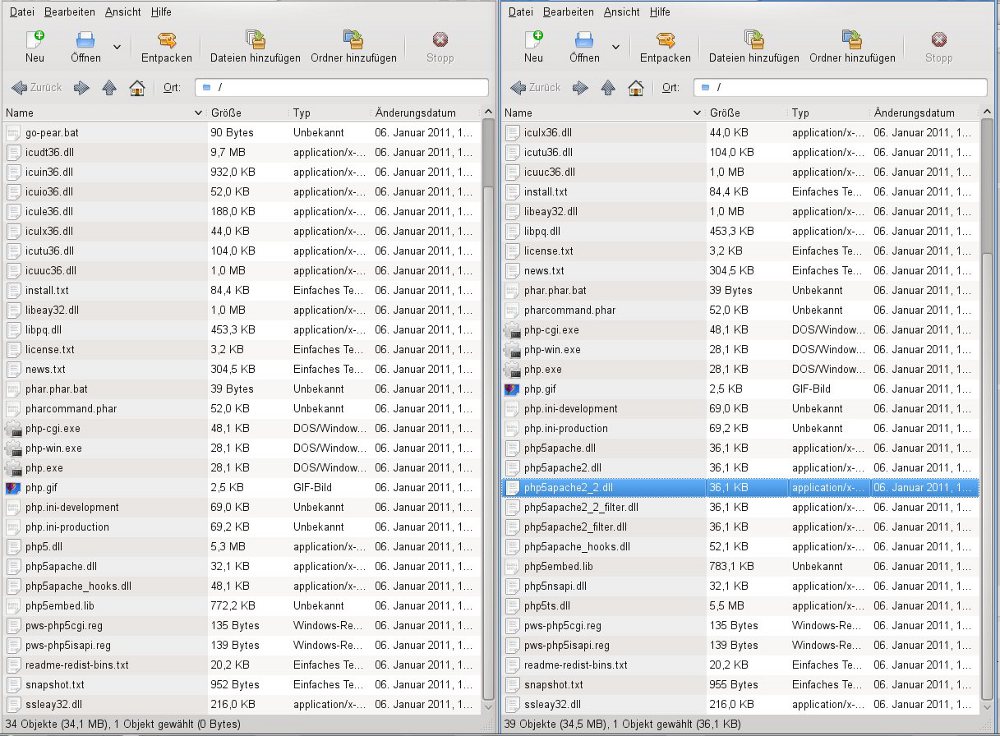
Task: Go back with Zurück in left window
Action: [x=37, y=87]
